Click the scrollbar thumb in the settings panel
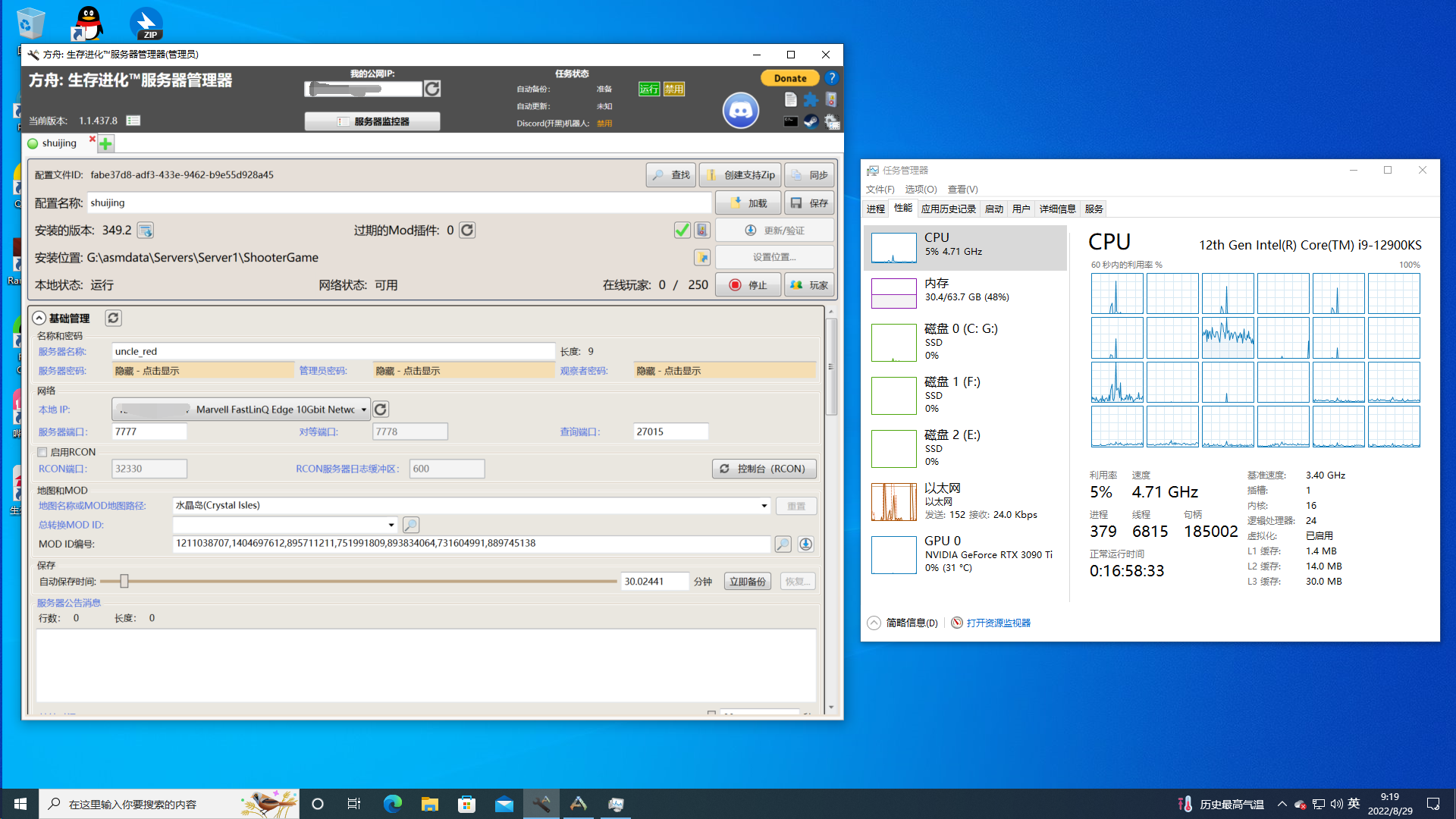 pyautogui.click(x=831, y=367)
